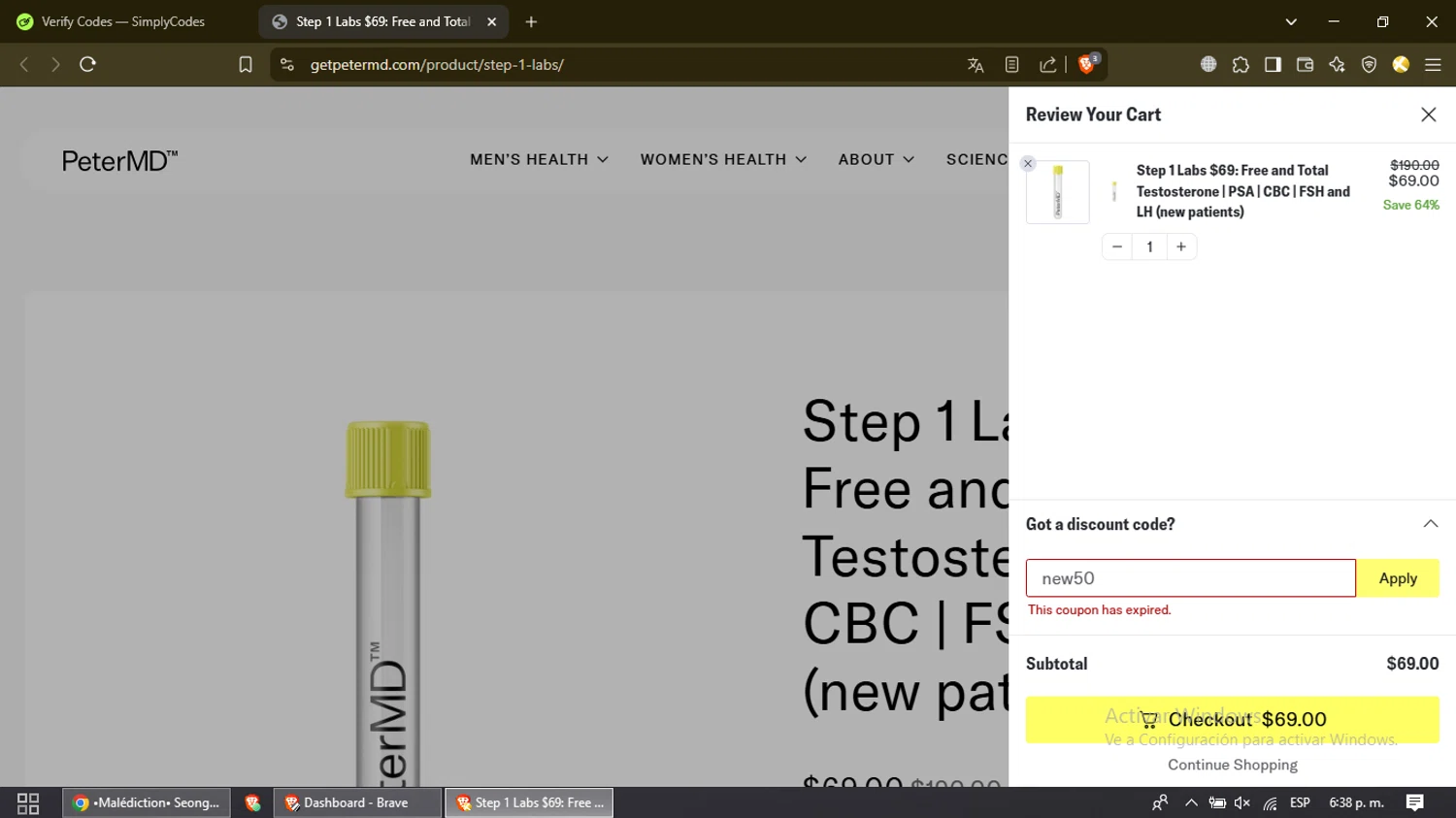Click the share page icon
Image resolution: width=1456 pixels, height=818 pixels.
tap(1047, 65)
